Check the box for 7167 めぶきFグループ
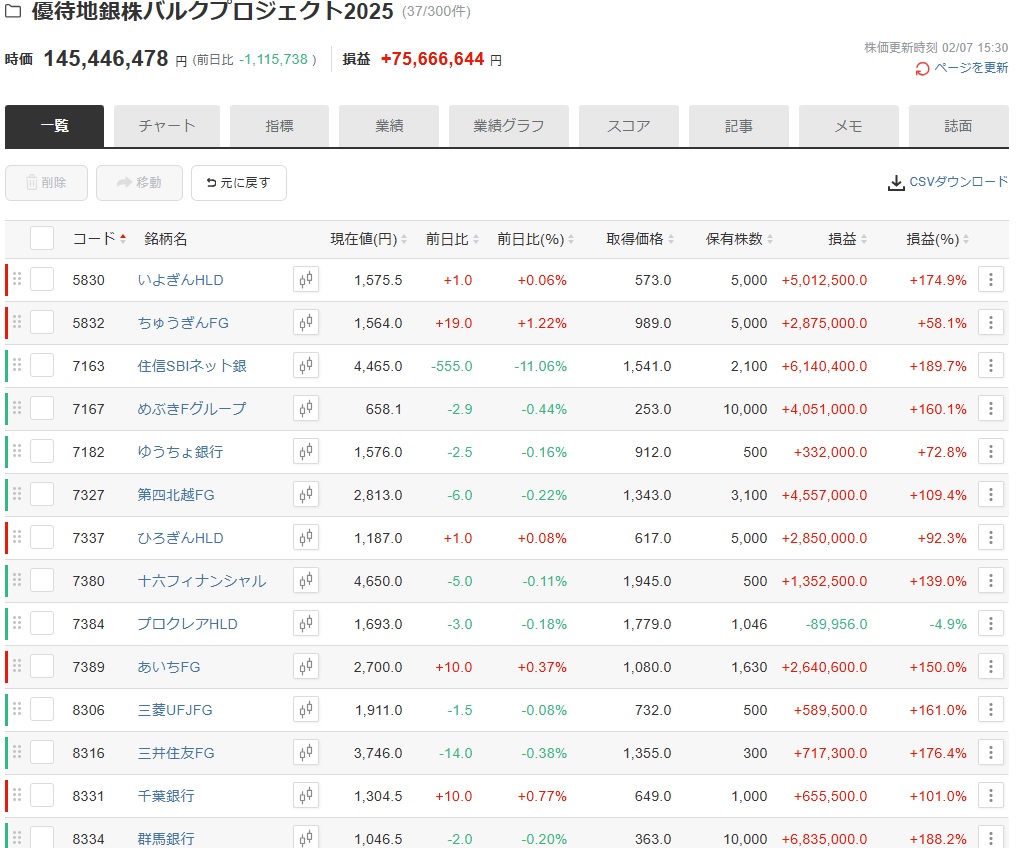Screen dimensions: 1016x848 tap(42, 409)
